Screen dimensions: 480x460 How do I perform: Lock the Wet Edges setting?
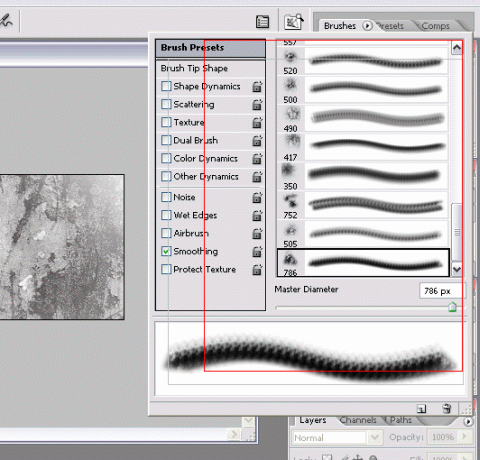(257, 216)
